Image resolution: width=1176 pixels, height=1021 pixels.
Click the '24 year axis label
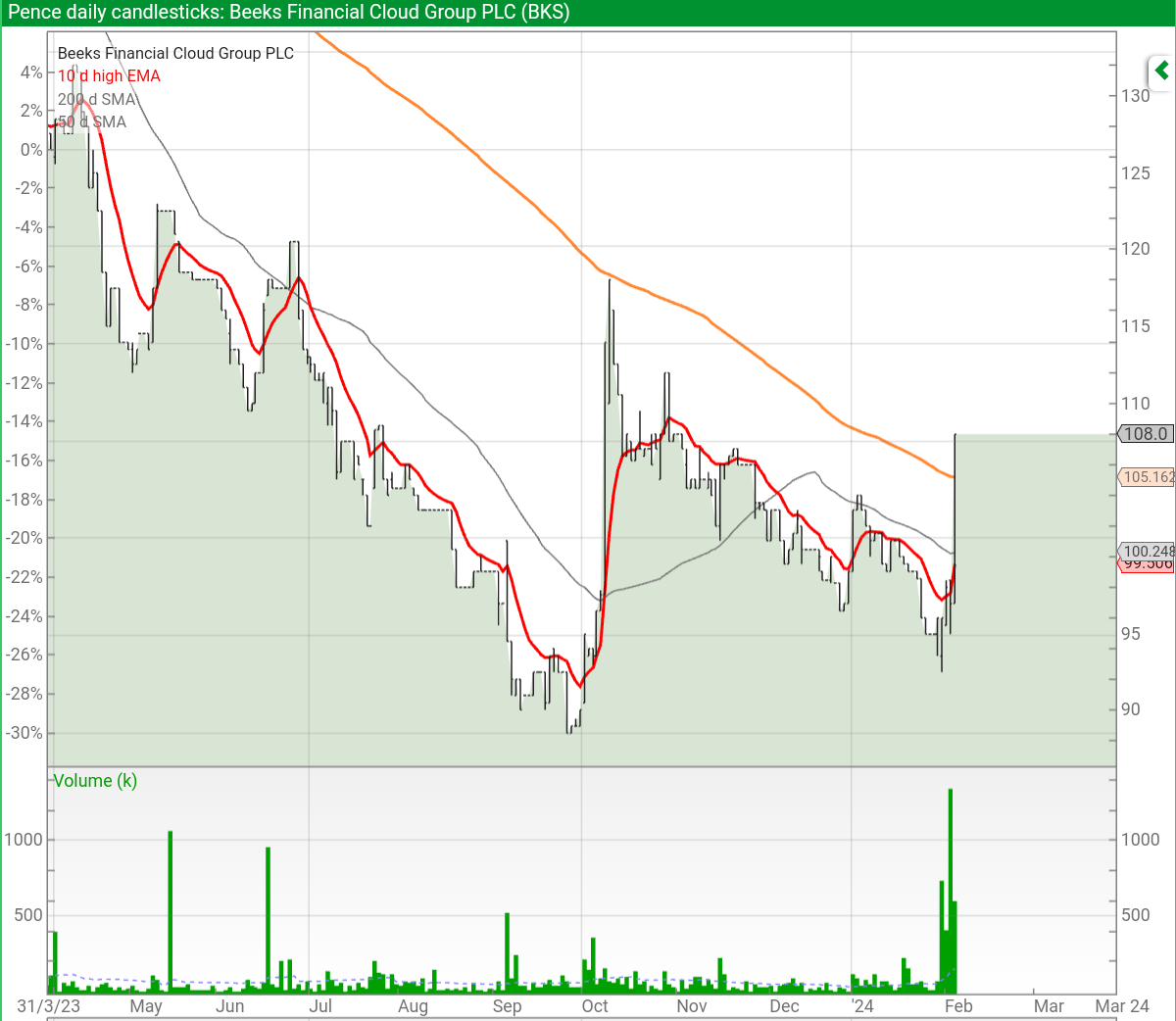(862, 1006)
